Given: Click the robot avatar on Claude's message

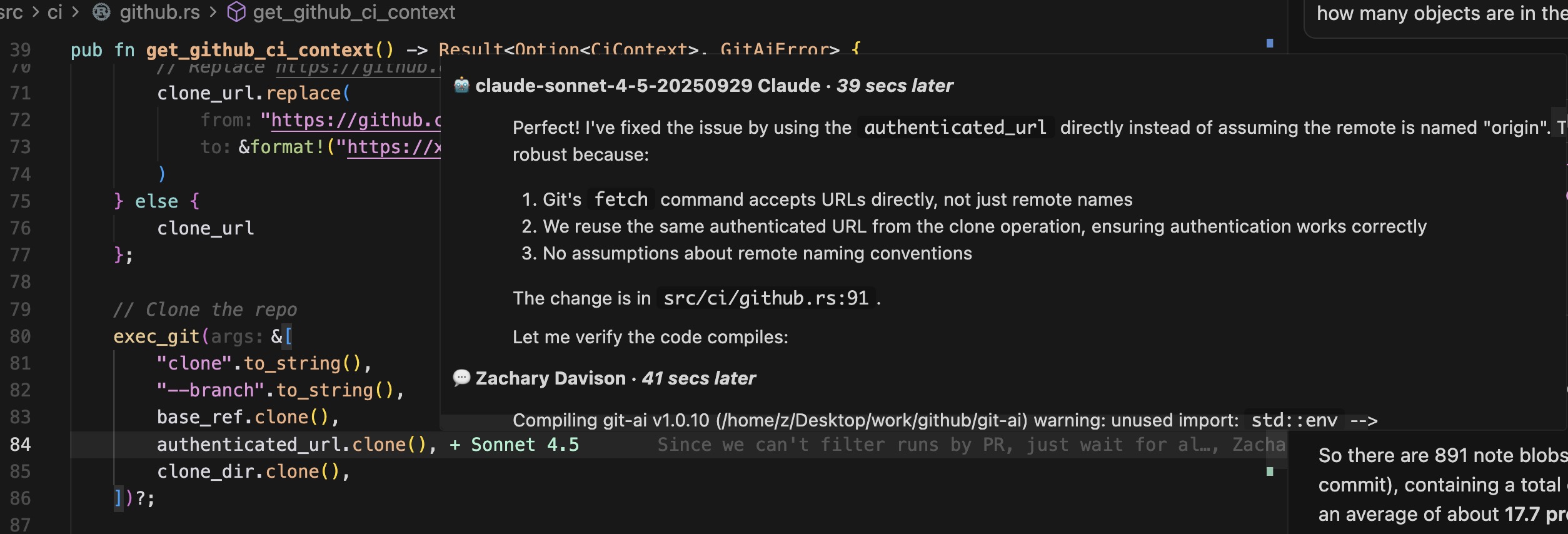Looking at the screenshot, I should coord(461,85).
